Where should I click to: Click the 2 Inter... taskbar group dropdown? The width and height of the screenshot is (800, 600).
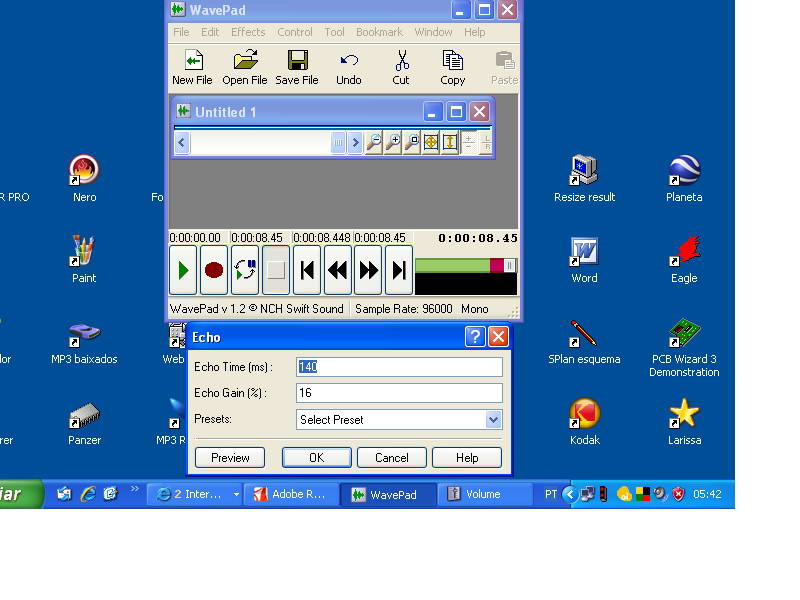pyautogui.click(x=236, y=494)
